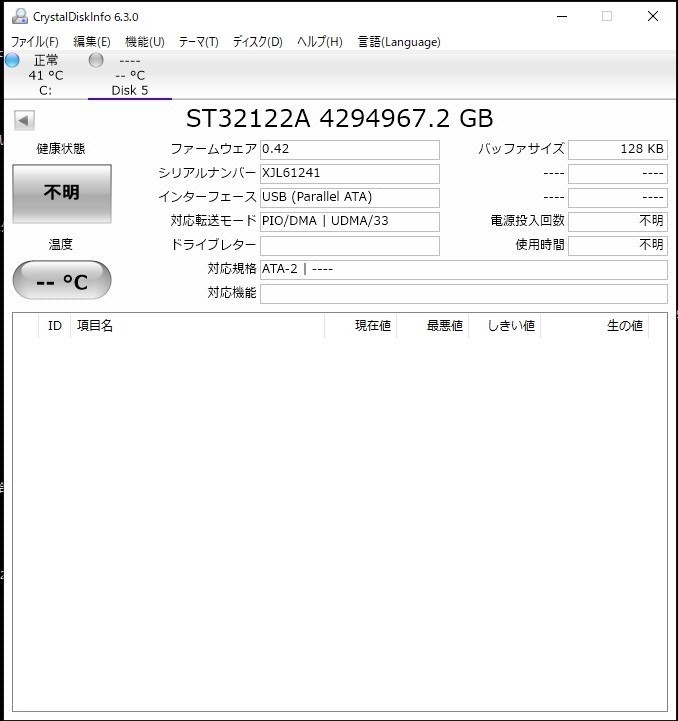Click the しきい値 column header
This screenshot has width=678, height=721.
pos(505,326)
